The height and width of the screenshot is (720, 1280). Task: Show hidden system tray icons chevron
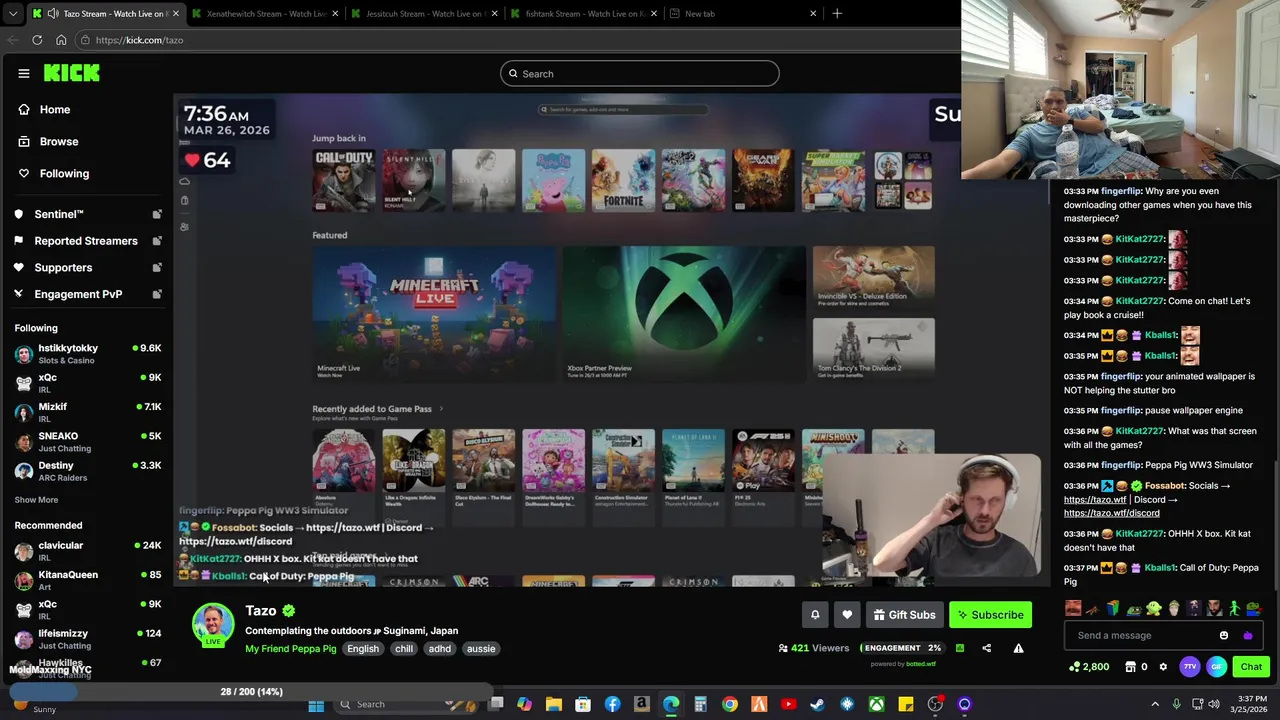pyautogui.click(x=1155, y=705)
